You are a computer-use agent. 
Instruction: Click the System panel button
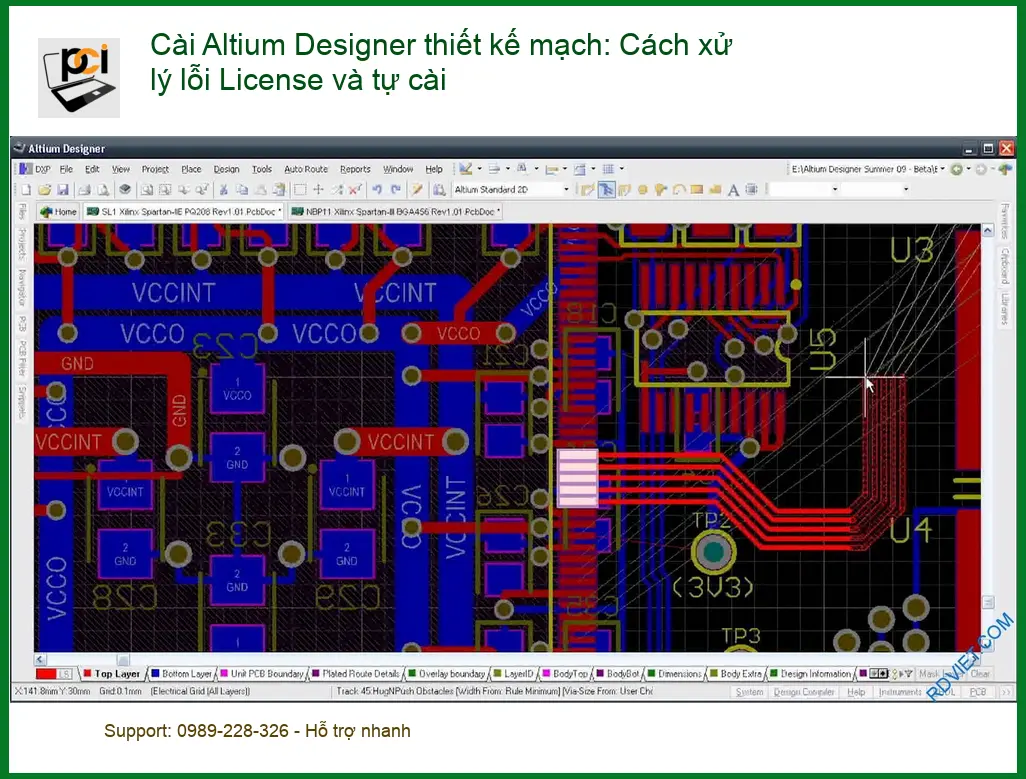point(749,692)
